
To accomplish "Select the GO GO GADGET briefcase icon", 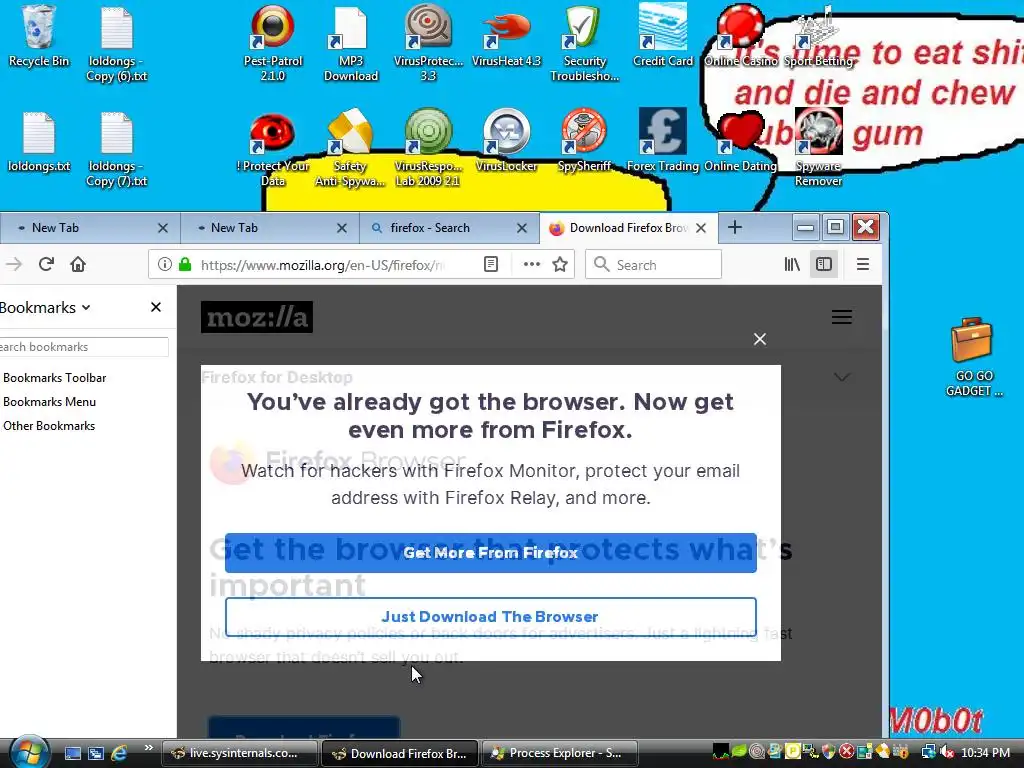I will coord(973,357).
